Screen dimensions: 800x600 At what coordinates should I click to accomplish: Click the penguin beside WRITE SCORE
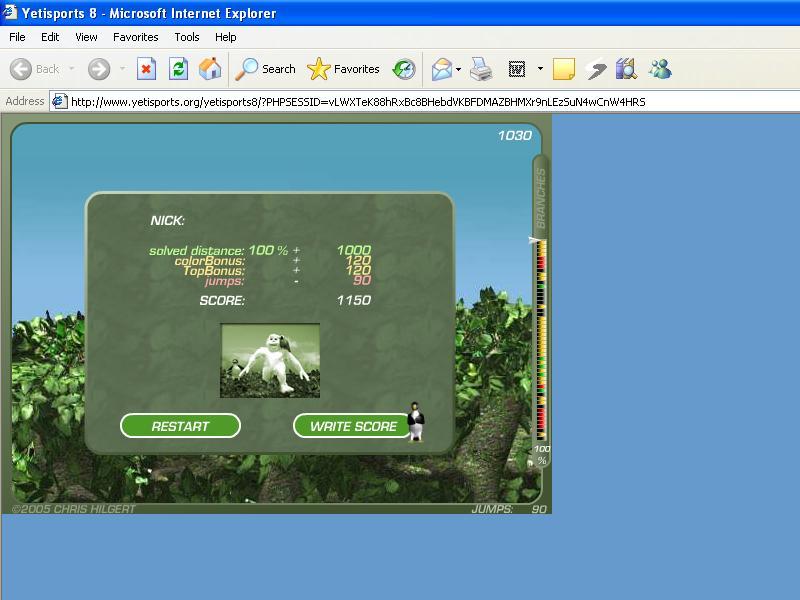[416, 422]
